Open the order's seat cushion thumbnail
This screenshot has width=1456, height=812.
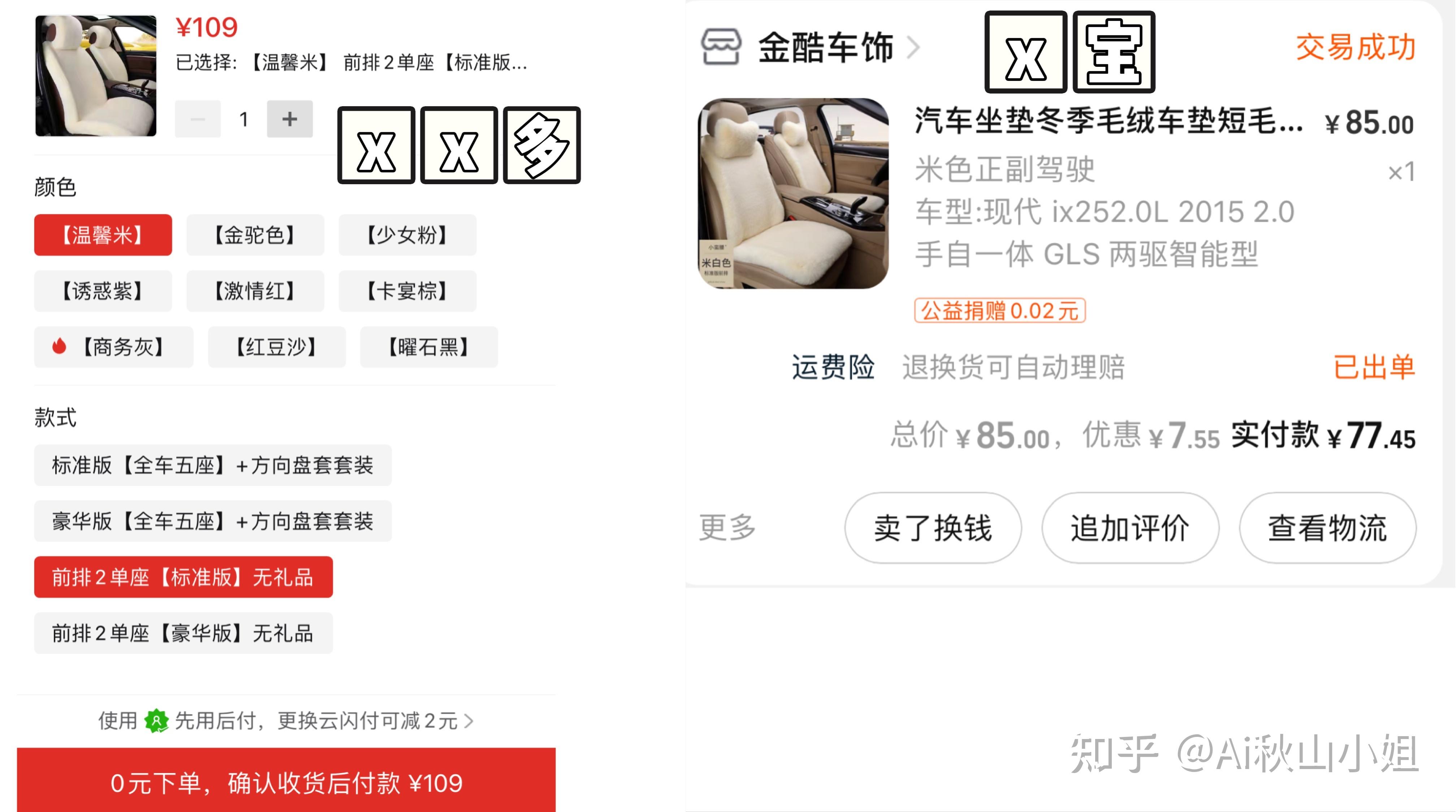tap(793, 194)
